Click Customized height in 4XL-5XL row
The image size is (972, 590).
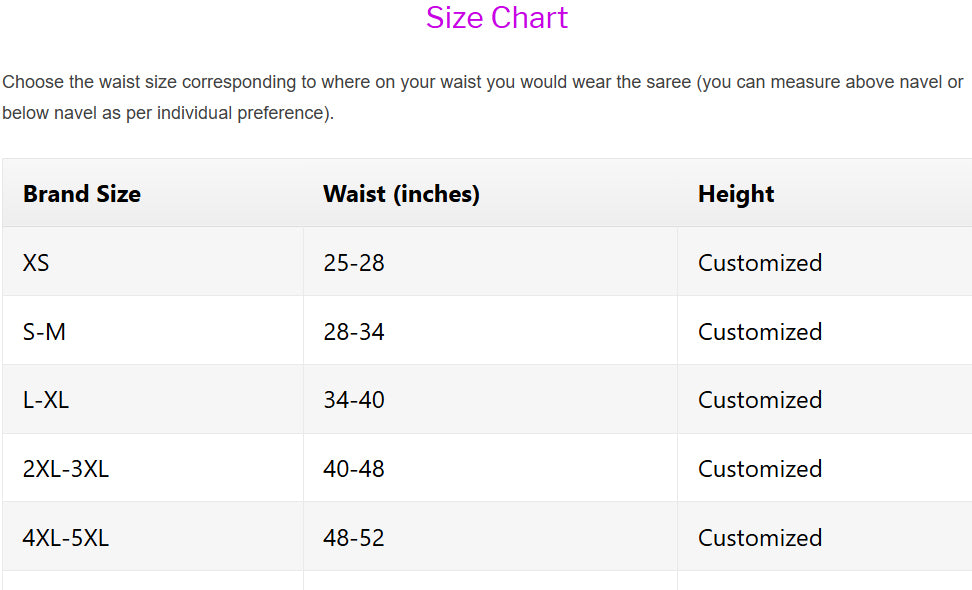tap(760, 538)
